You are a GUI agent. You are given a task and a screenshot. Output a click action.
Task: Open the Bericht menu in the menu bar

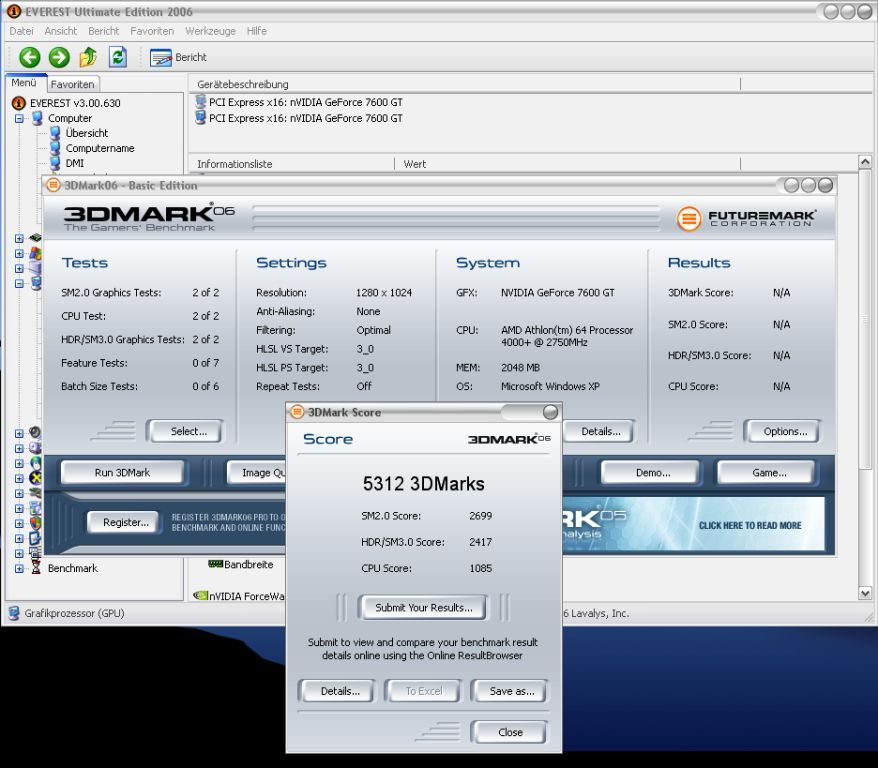(104, 31)
